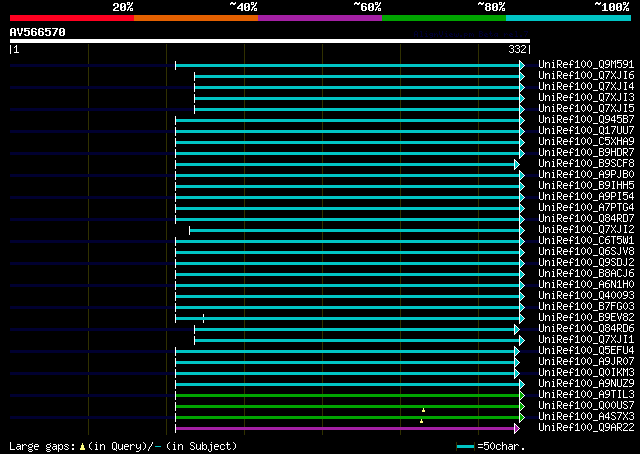Click the green ~80% legend segment
The image size is (640, 454).
coord(444,18)
